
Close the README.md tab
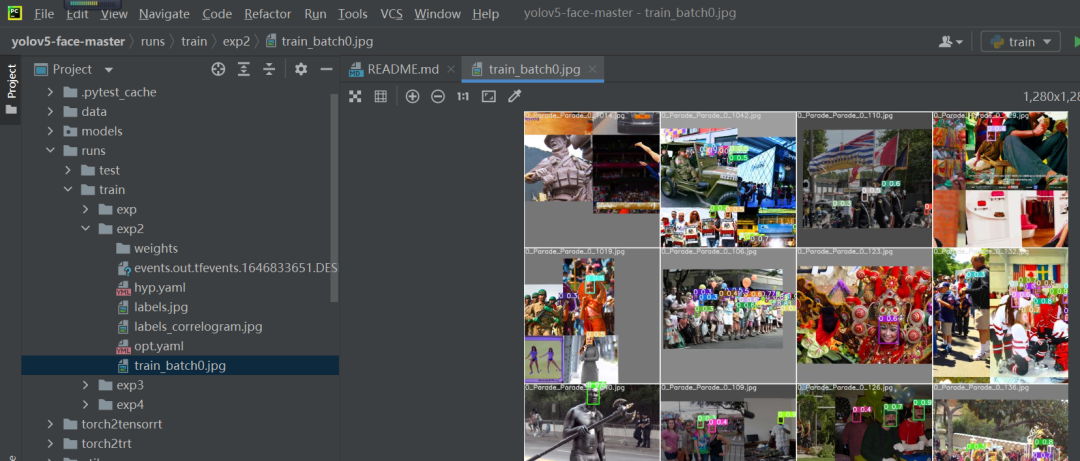click(x=451, y=70)
